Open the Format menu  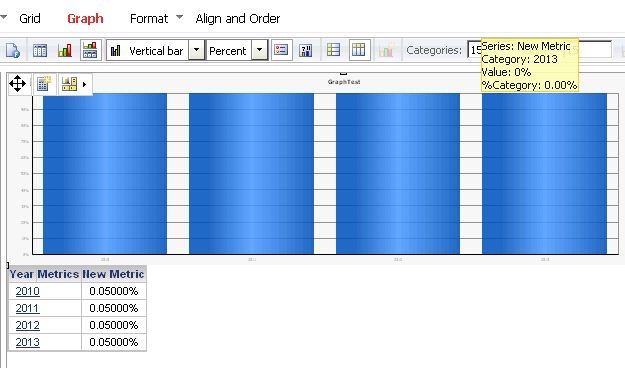[x=149, y=18]
